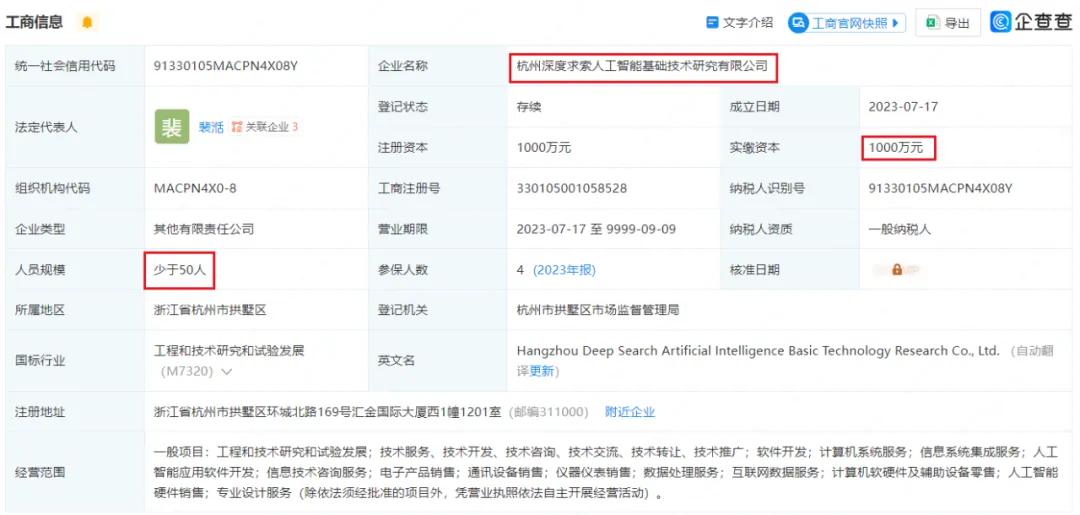Expand the M7320 industry dropdown chevron
The width and height of the screenshot is (1080, 515).
(226, 372)
